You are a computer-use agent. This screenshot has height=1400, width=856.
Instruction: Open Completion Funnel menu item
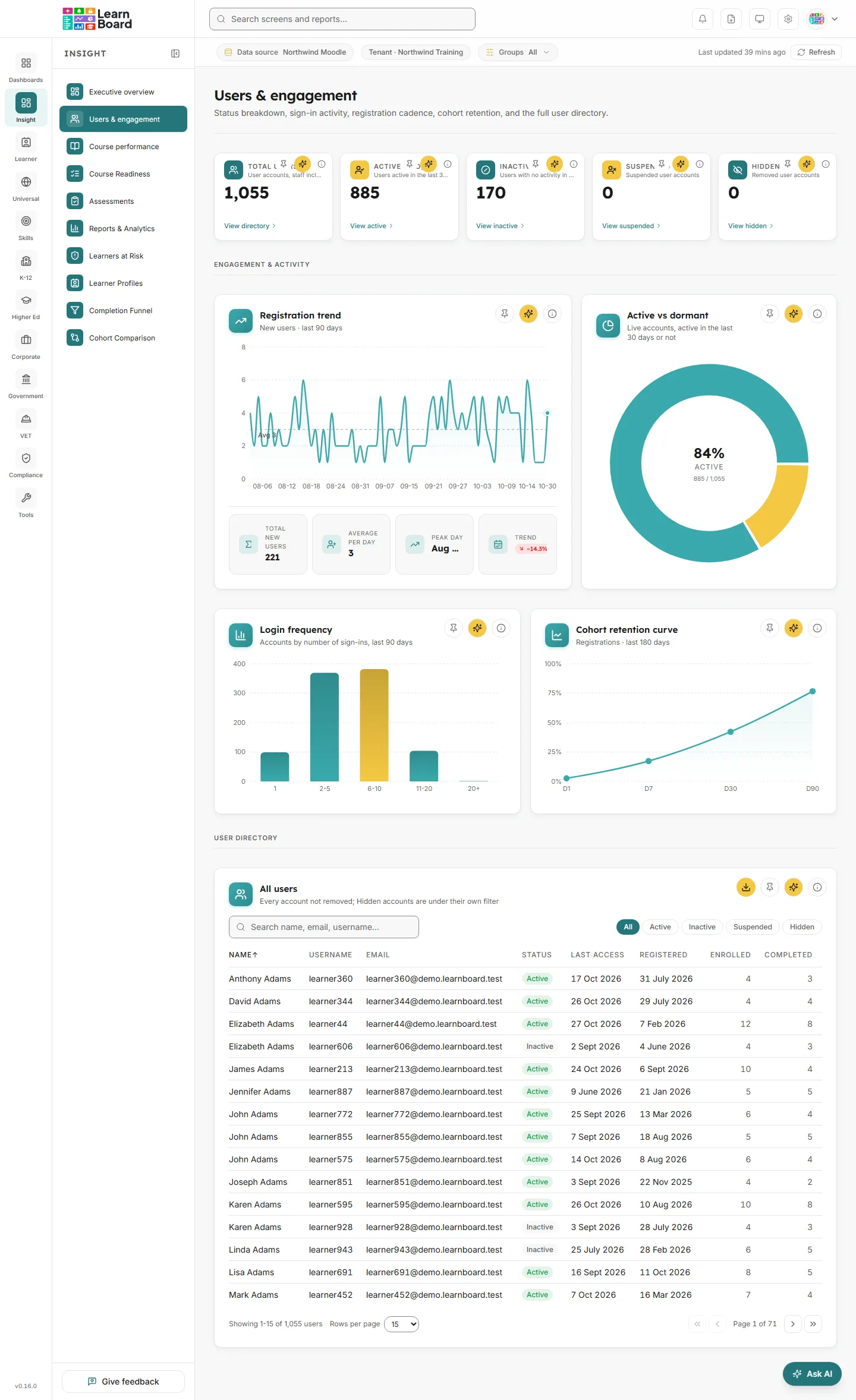(123, 311)
